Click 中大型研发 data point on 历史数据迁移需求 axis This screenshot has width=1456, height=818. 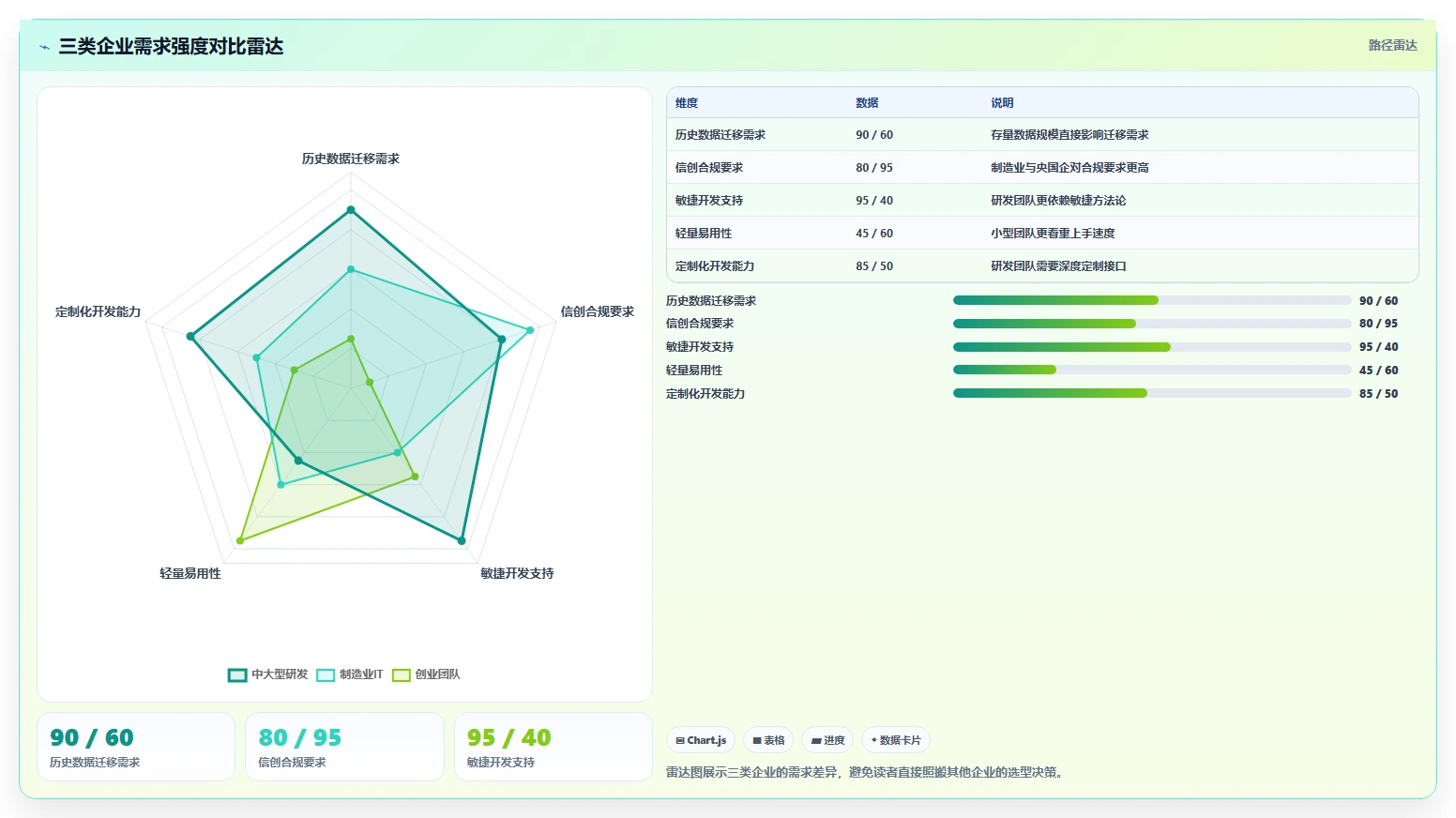pyautogui.click(x=351, y=210)
